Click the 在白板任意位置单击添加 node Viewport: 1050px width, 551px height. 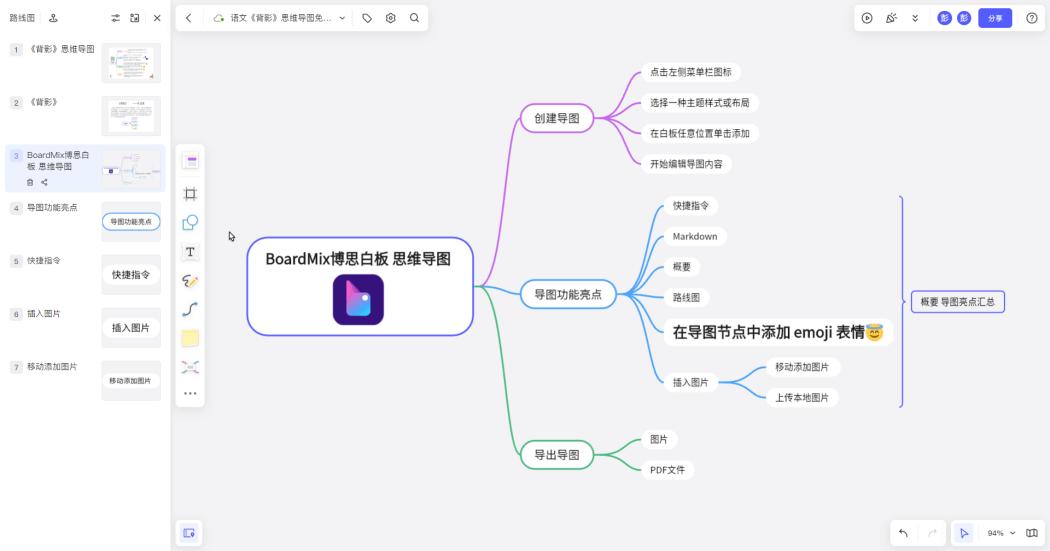coord(700,133)
